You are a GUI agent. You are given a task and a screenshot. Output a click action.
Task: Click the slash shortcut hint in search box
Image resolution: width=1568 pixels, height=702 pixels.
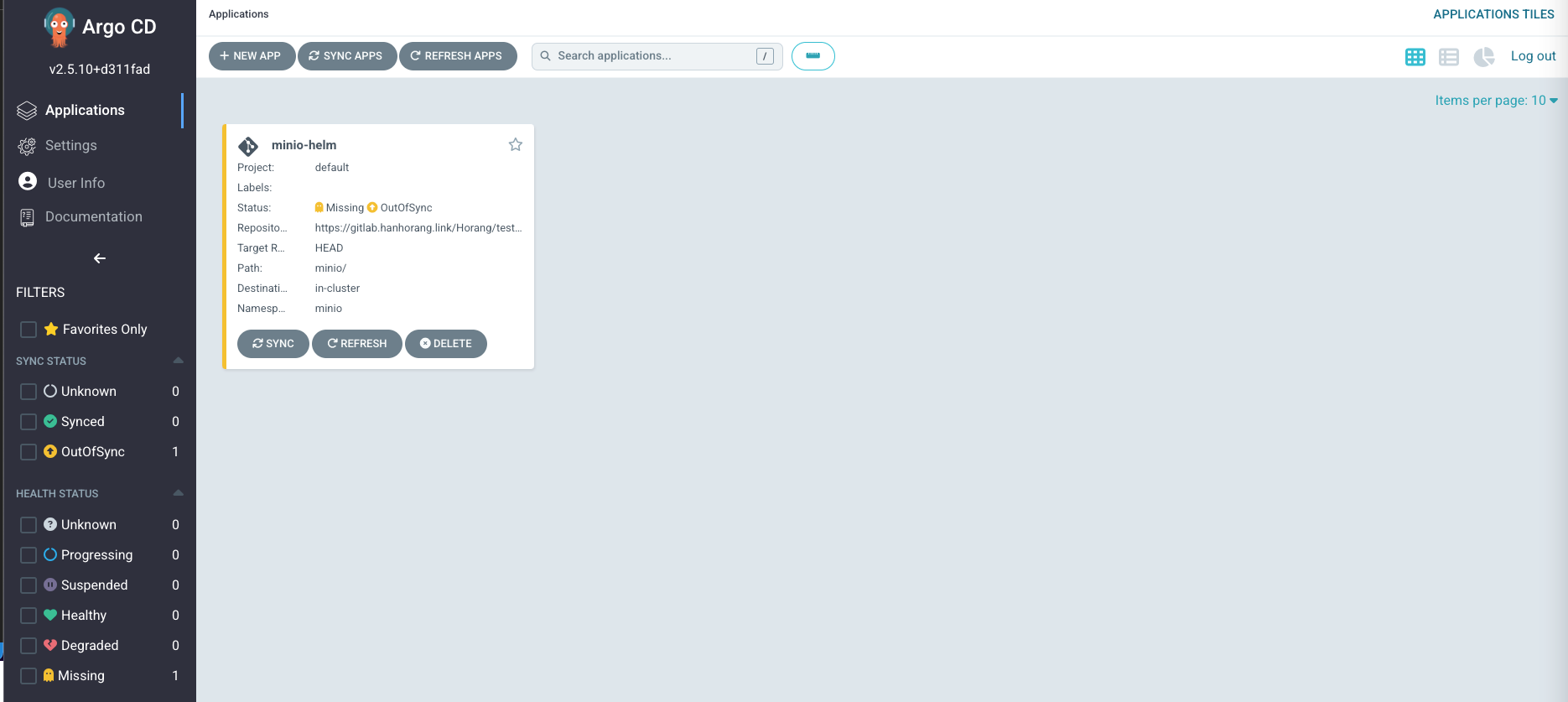pyautogui.click(x=765, y=56)
